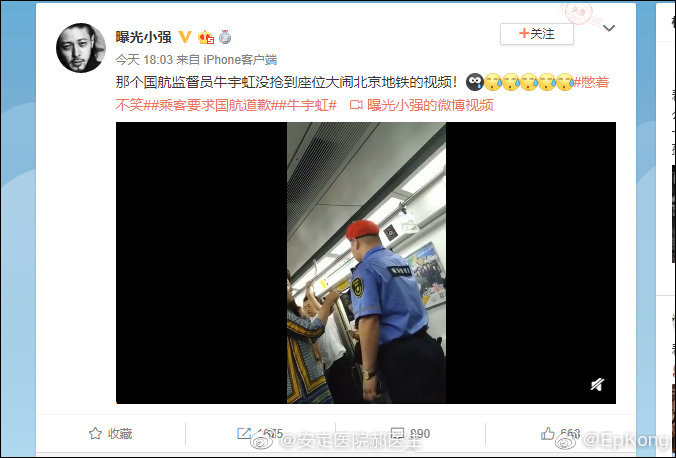This screenshot has height=458, width=676.
Task: Open comments via the comment icon
Action: click(397, 433)
